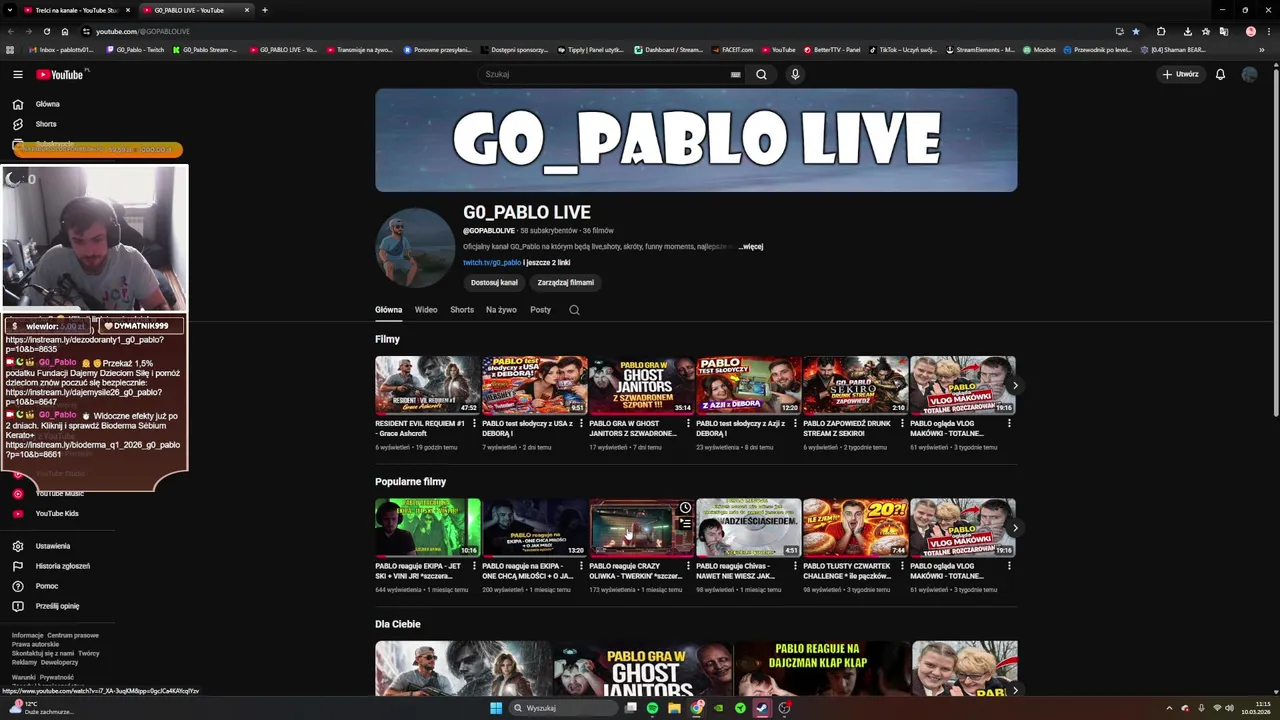Open the on-screen keyboard icon in search box

(x=735, y=74)
